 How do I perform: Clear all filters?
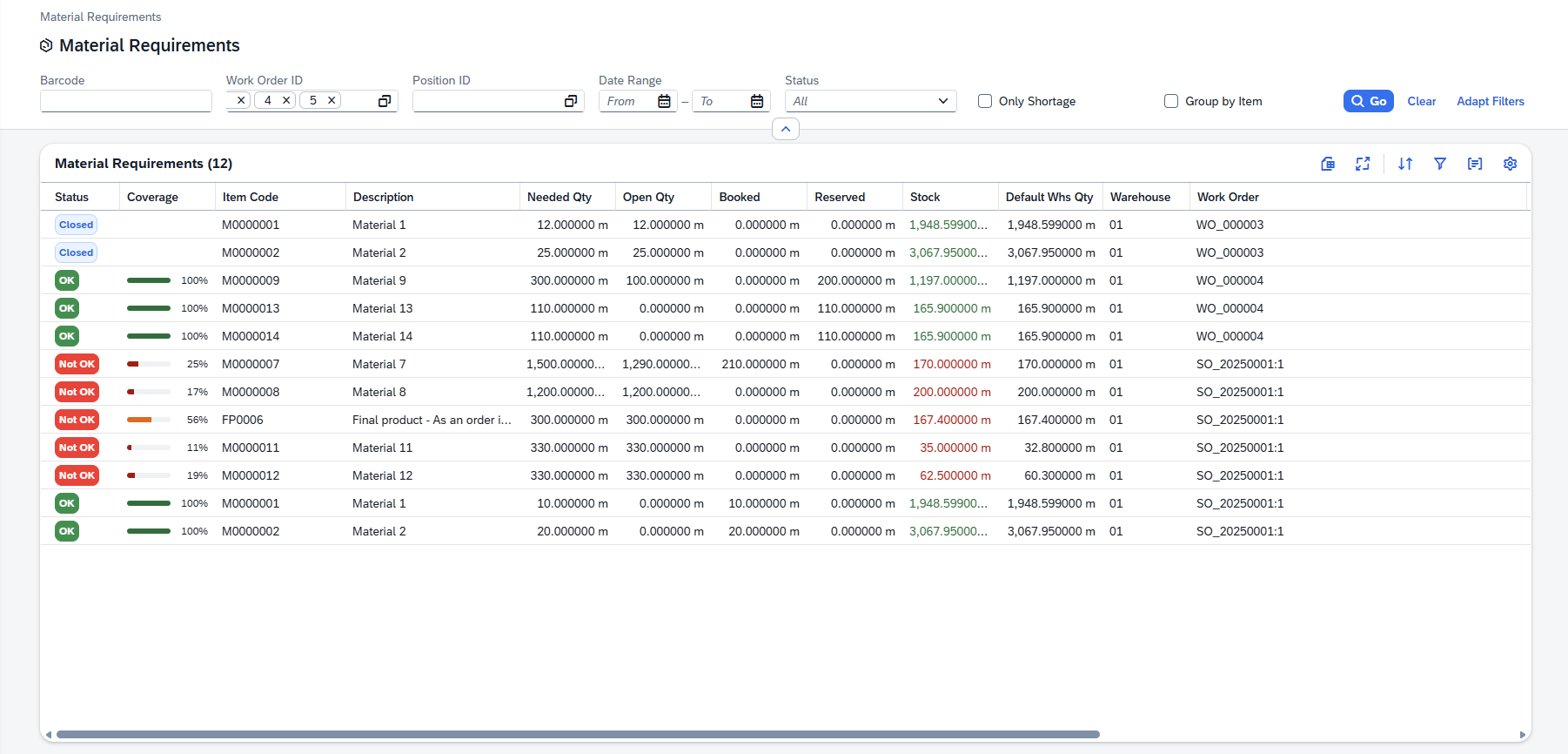pos(1422,101)
